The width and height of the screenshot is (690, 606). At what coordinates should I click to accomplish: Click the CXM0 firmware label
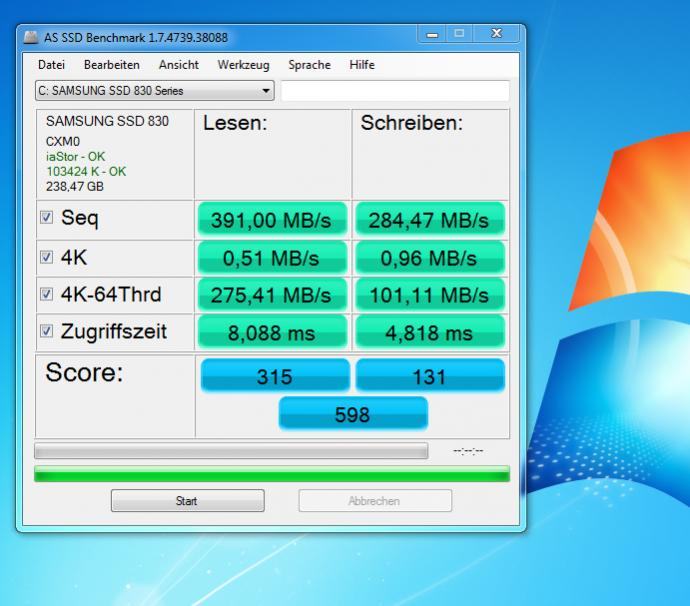tap(63, 142)
